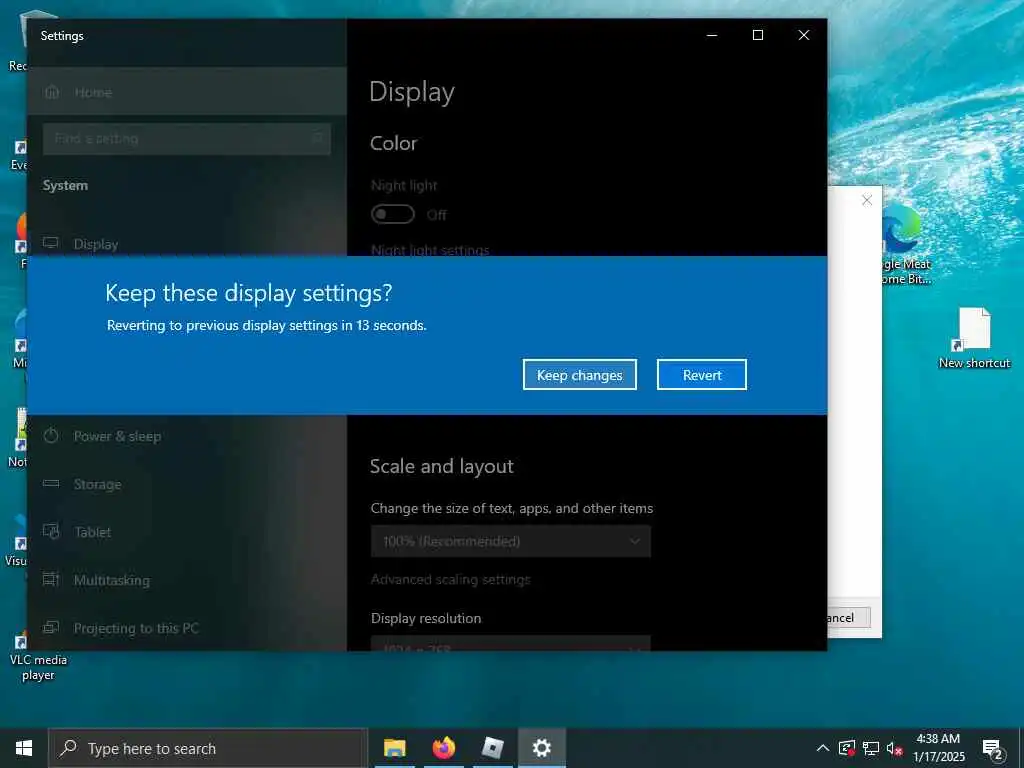This screenshot has width=1024, height=768.
Task: Maximize the Settings window
Action: 758,35
